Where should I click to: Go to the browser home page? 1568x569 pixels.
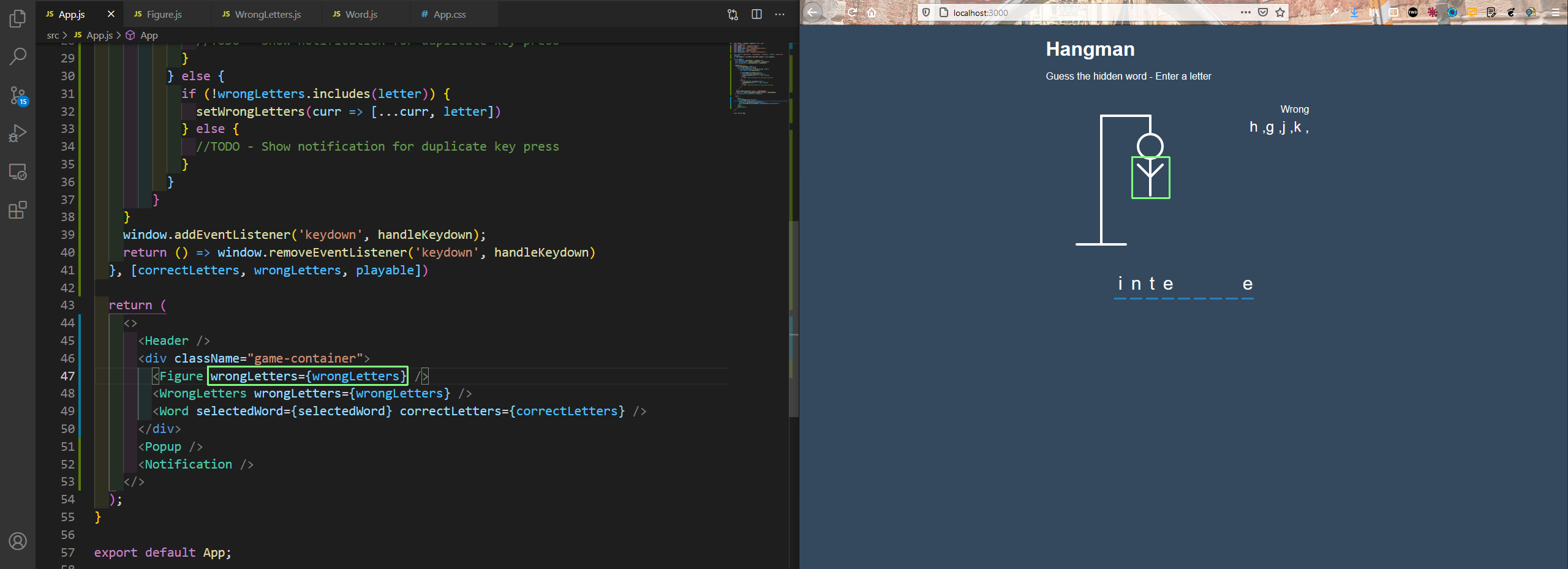(872, 12)
